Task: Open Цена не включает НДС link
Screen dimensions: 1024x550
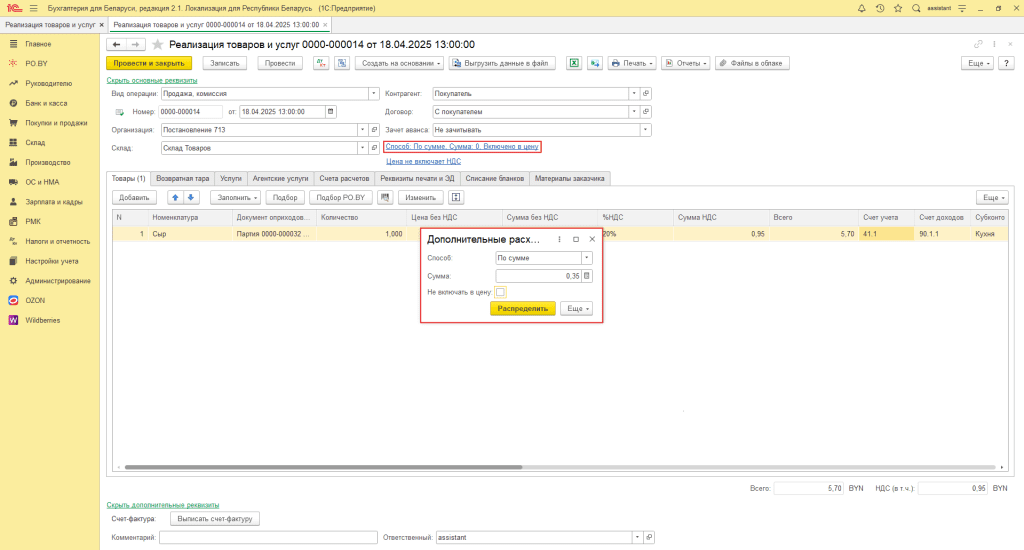Action: pyautogui.click(x=423, y=161)
